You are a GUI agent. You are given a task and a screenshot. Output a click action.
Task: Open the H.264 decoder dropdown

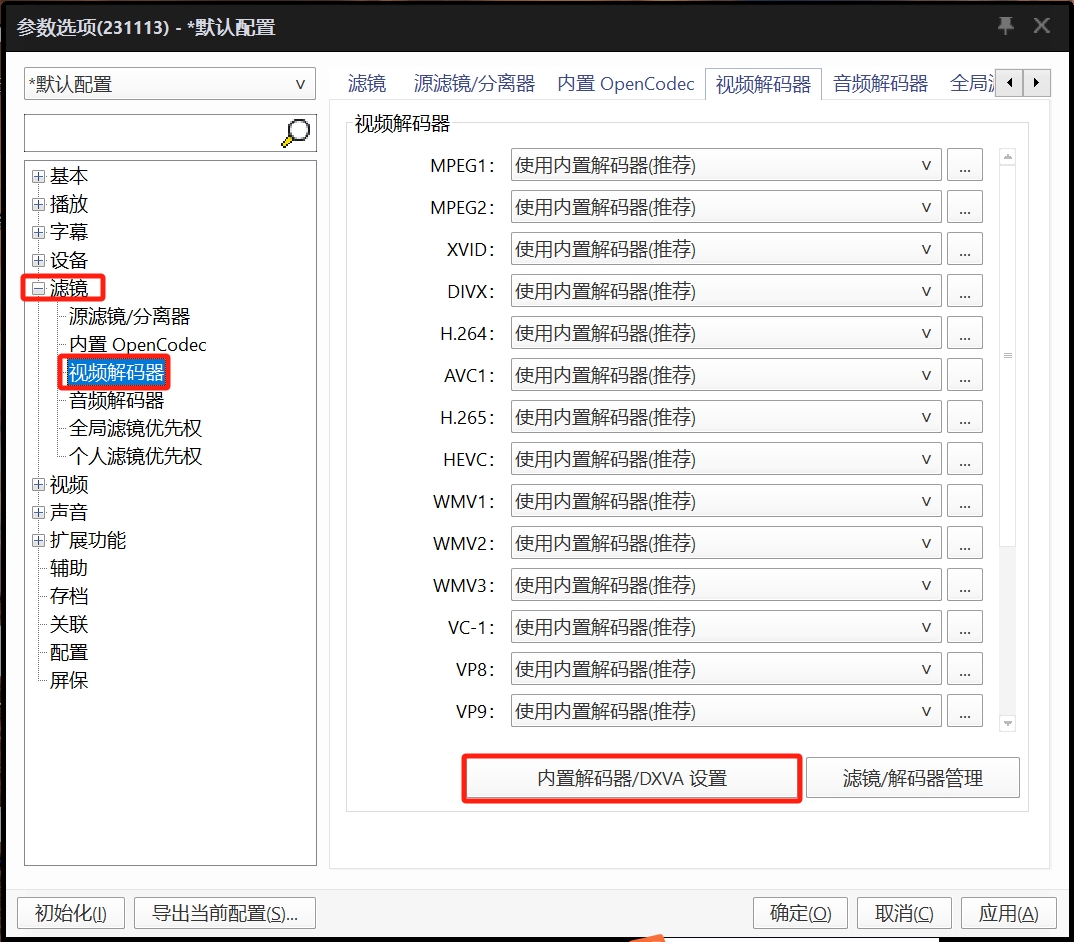coord(726,333)
